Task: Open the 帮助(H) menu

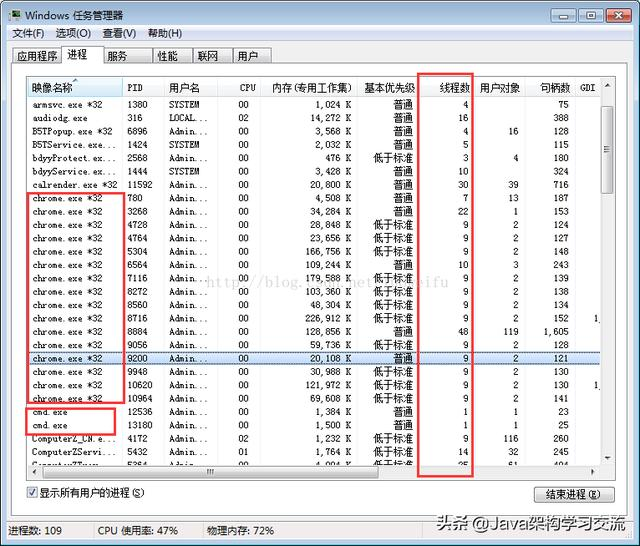Action: [x=165, y=33]
